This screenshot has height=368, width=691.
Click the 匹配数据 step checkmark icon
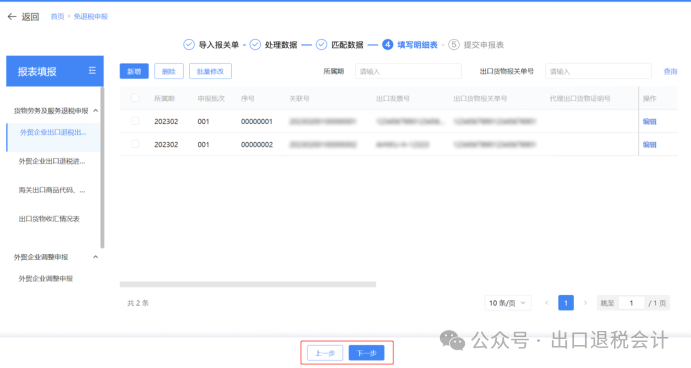point(322,45)
